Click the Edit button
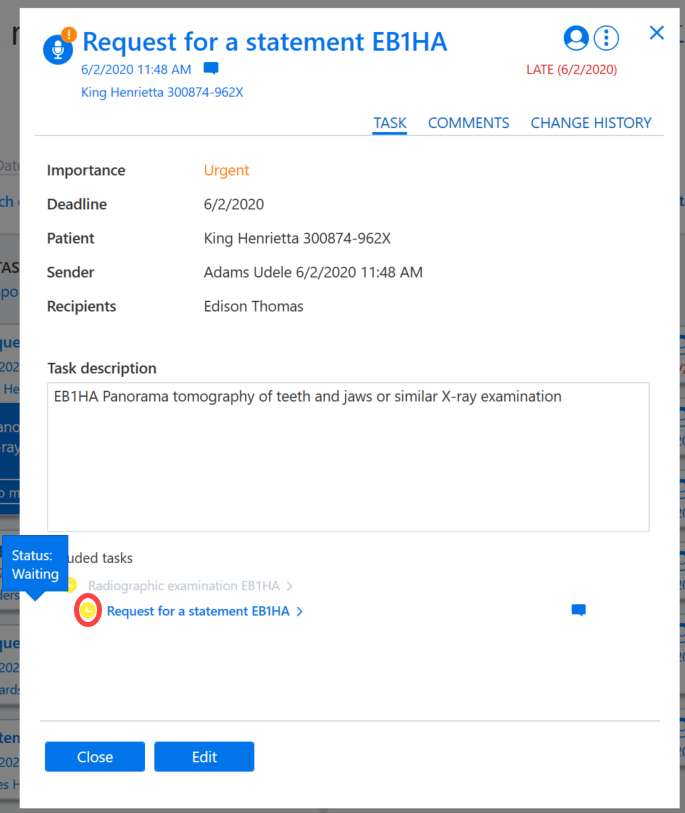The width and height of the screenshot is (685, 813). (204, 756)
